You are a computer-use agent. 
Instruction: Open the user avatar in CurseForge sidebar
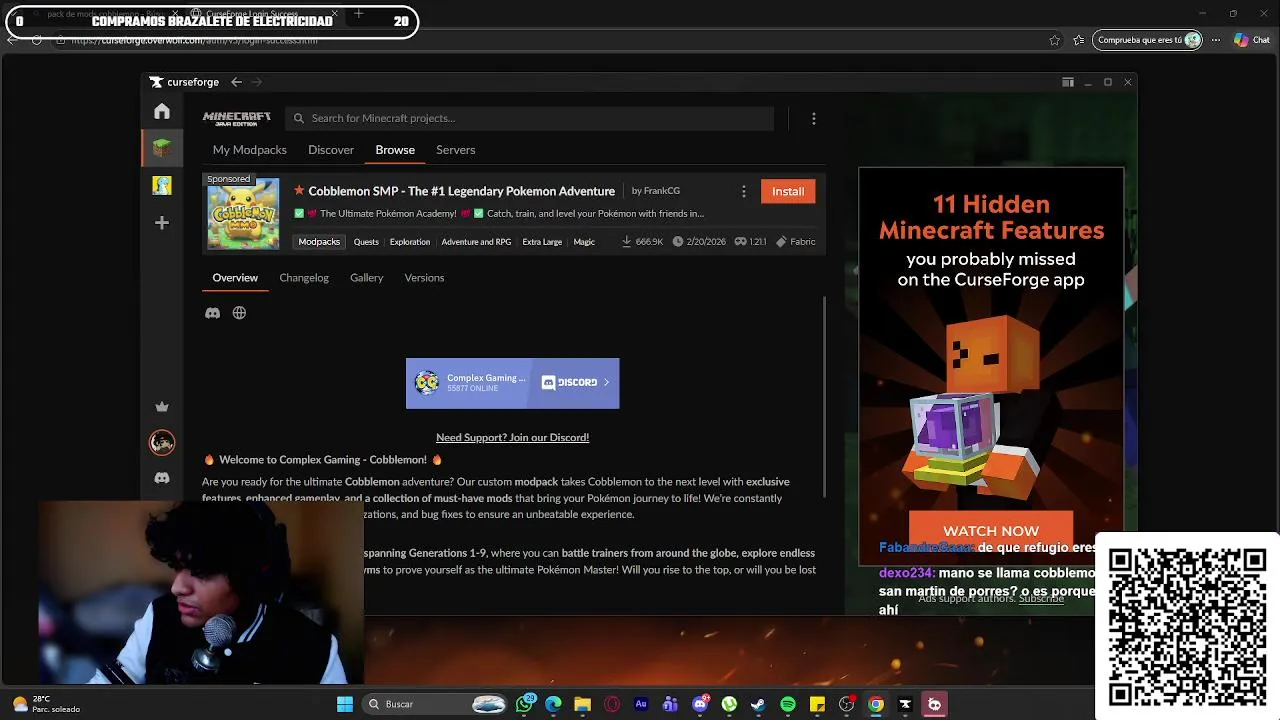[162, 442]
